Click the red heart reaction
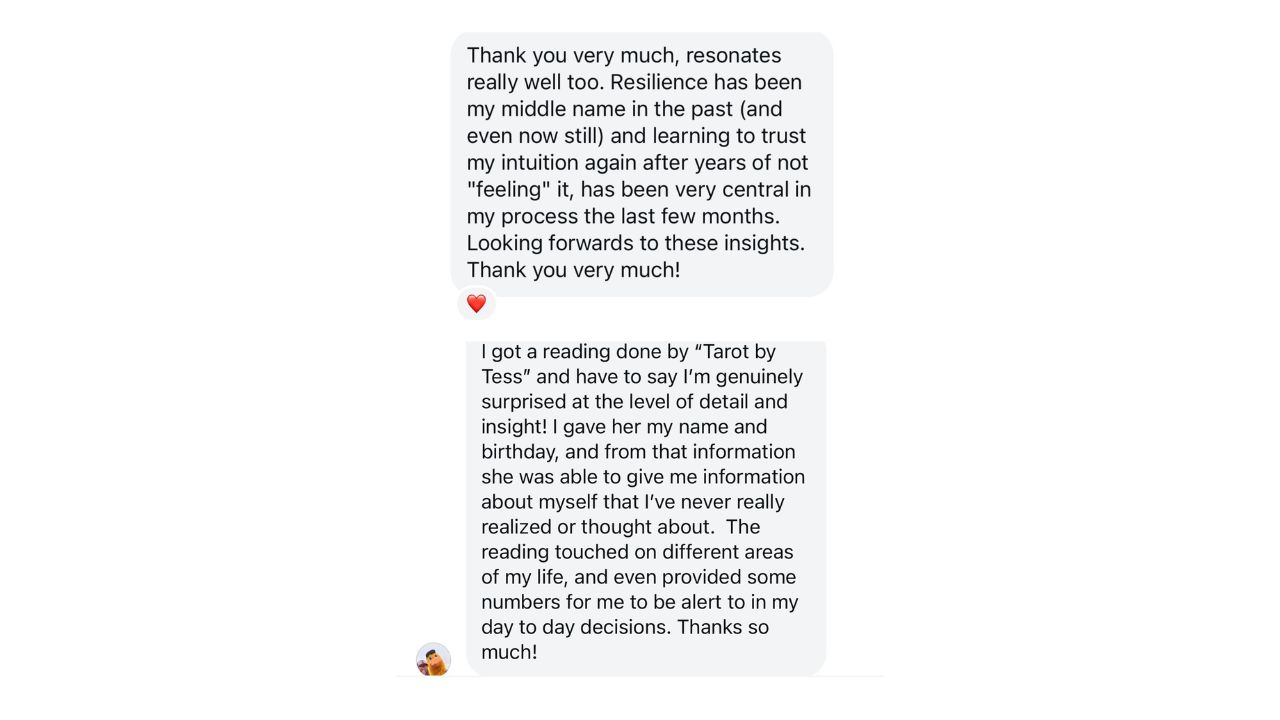The image size is (1280, 720). click(476, 303)
